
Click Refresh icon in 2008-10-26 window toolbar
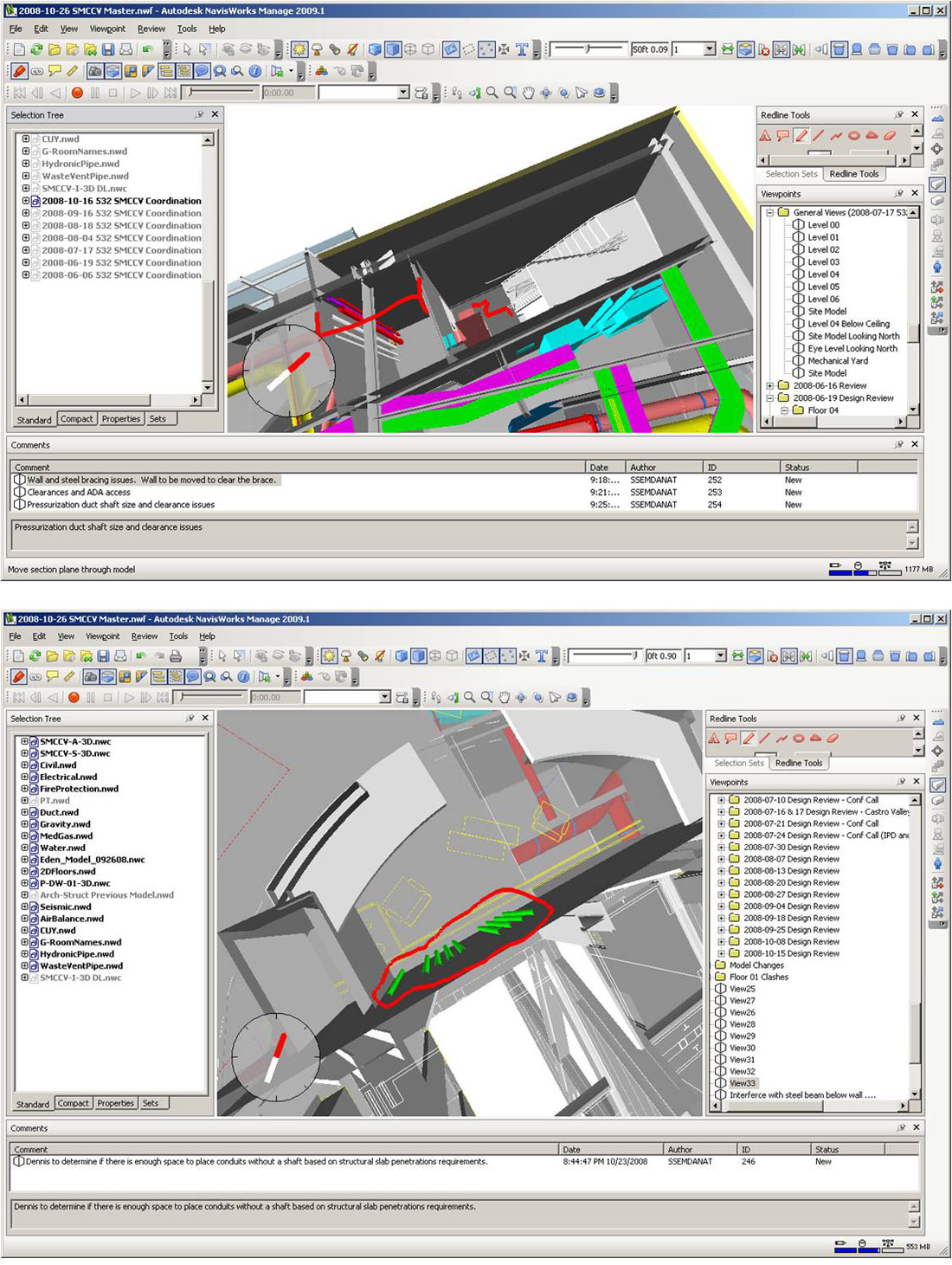35,656
